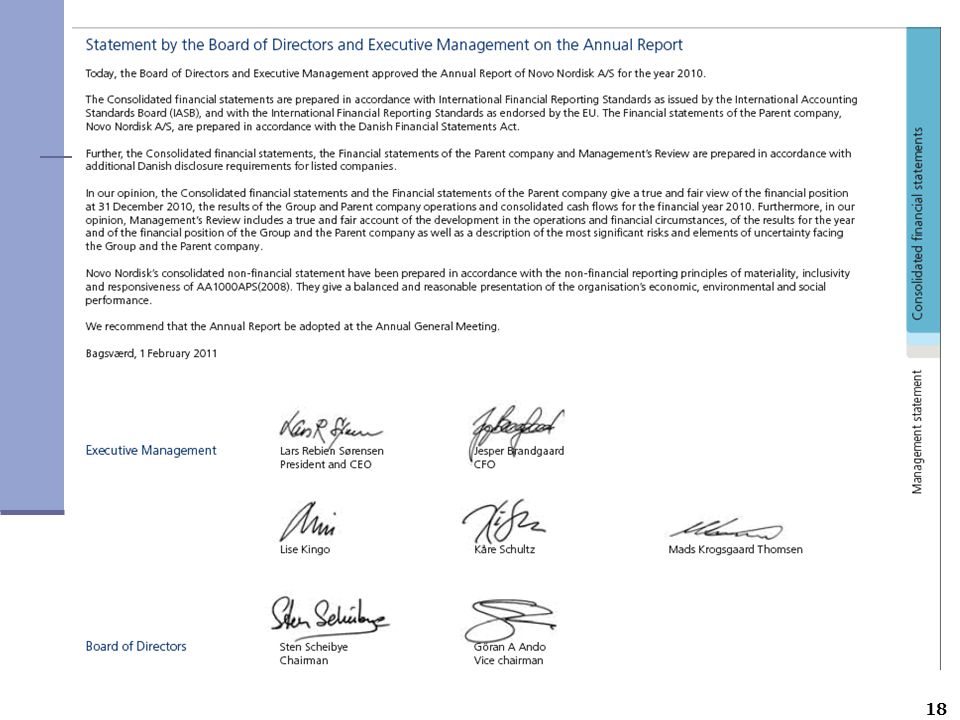Click the paragraph starting 'Today, the Board of Directors'
Image resolution: width=960 pixels, height=720 pixels.
[396, 74]
